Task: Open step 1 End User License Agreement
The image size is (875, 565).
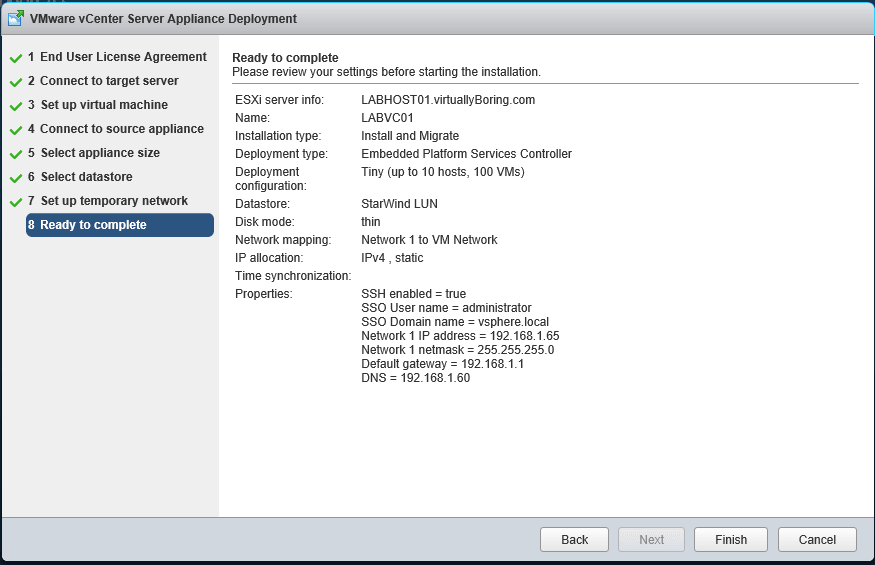Action: click(117, 57)
